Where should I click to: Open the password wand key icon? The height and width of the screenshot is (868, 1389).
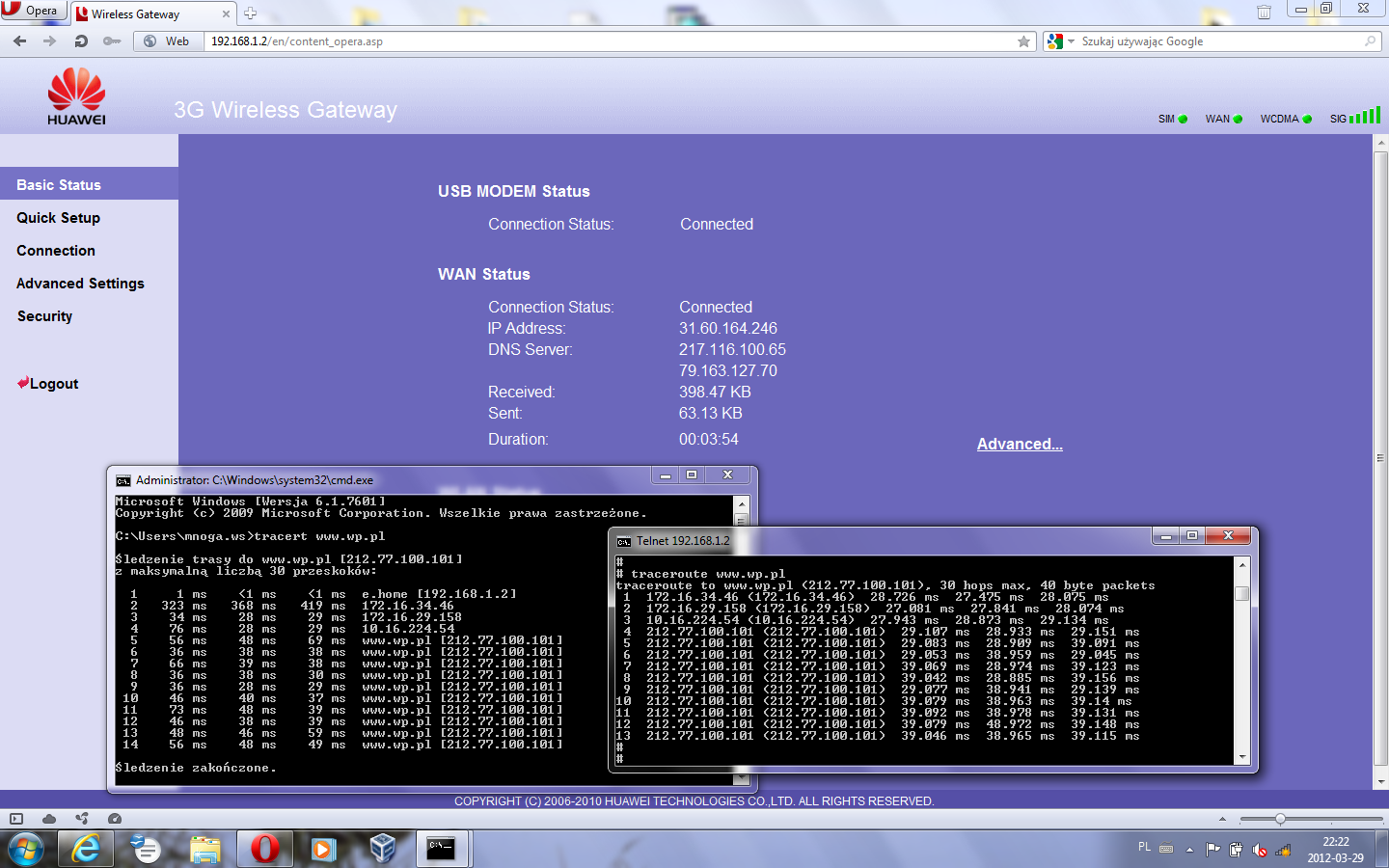click(112, 41)
